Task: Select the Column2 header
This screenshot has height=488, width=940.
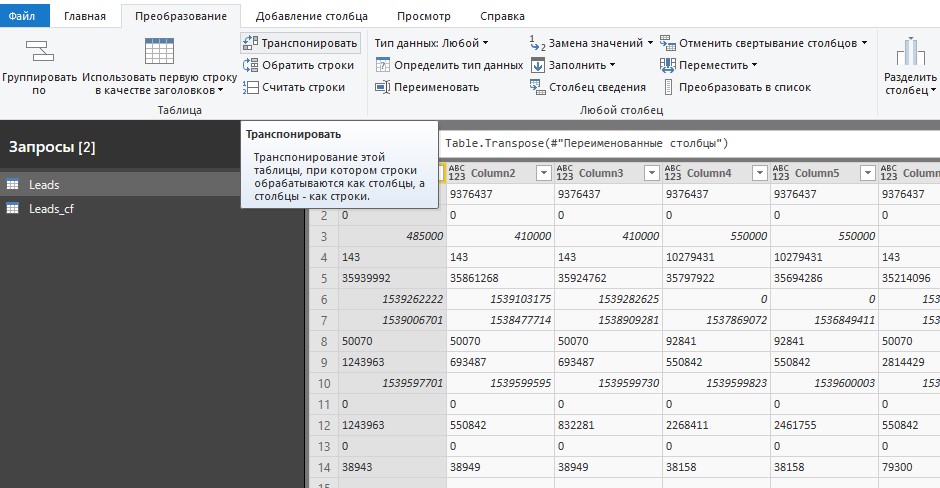Action: (500, 173)
